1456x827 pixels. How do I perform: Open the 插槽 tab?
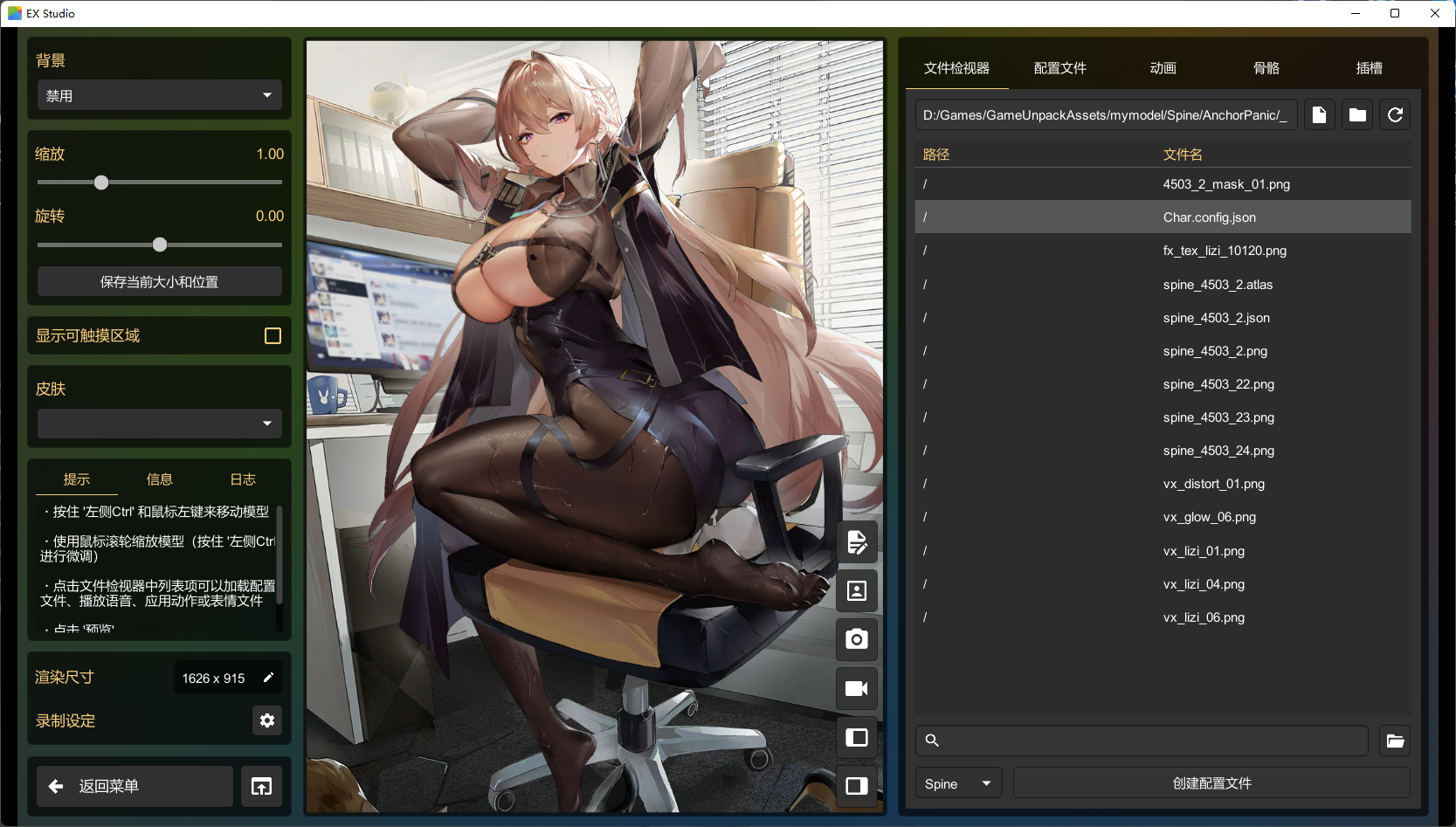click(x=1370, y=68)
